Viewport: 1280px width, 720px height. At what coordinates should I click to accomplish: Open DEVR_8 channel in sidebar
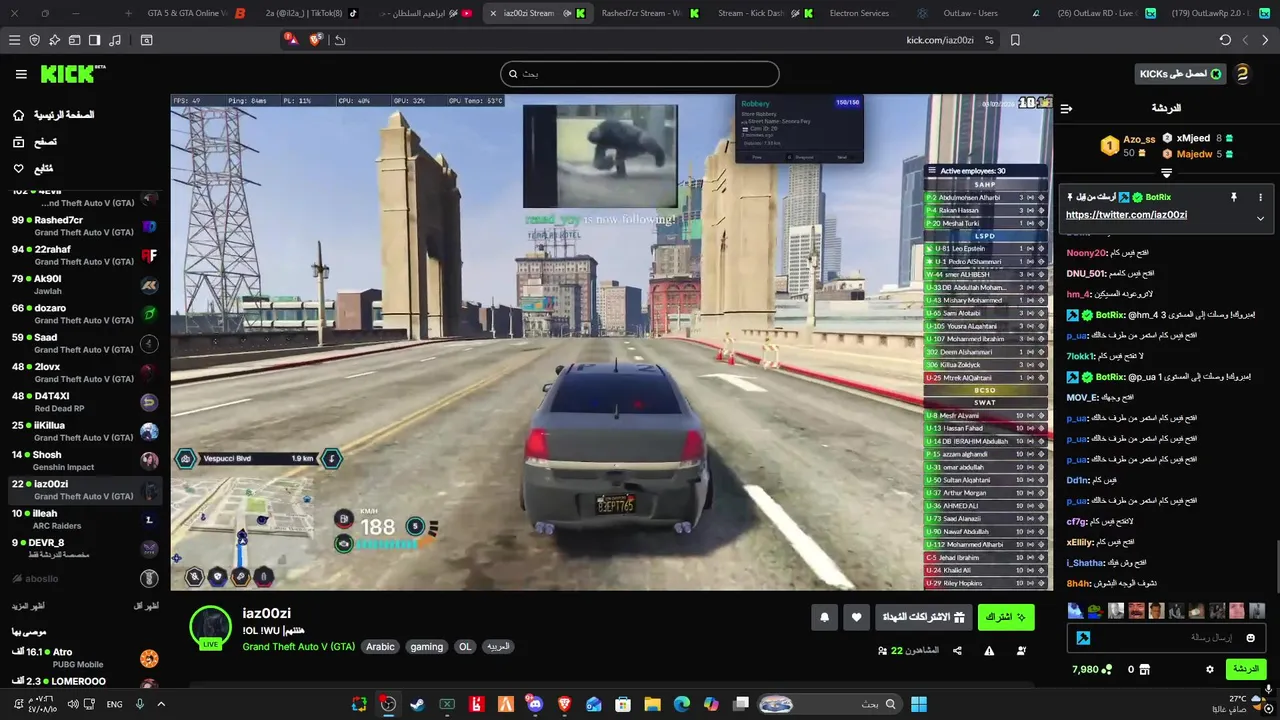tap(84, 548)
